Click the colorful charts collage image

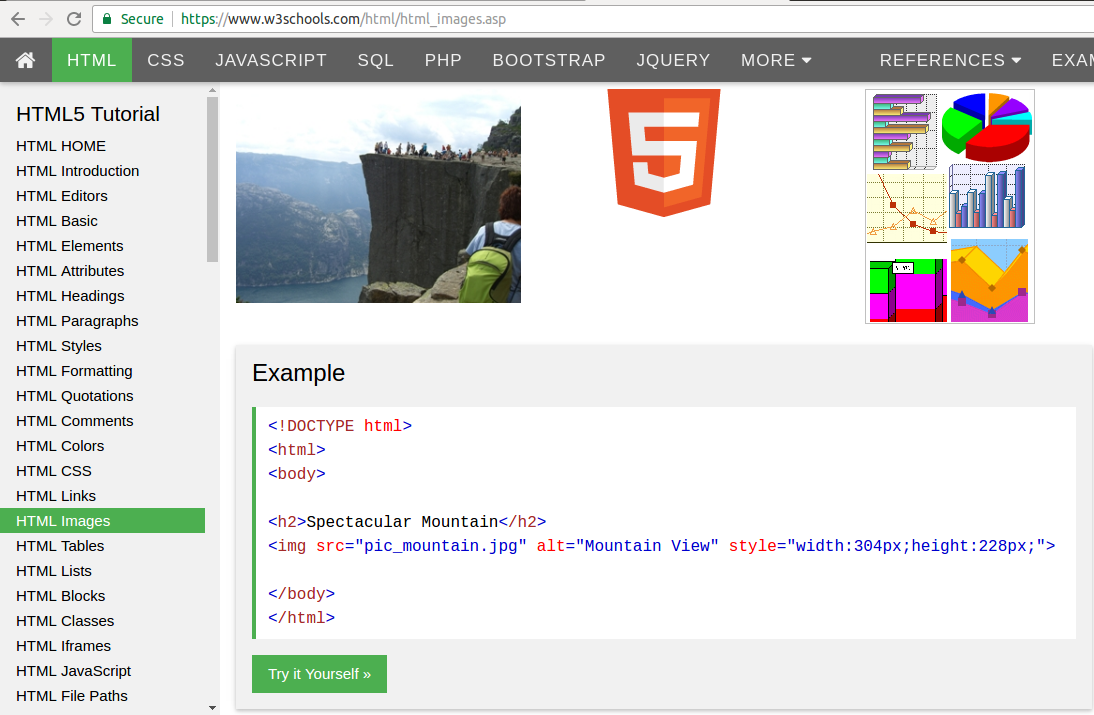click(x=950, y=206)
